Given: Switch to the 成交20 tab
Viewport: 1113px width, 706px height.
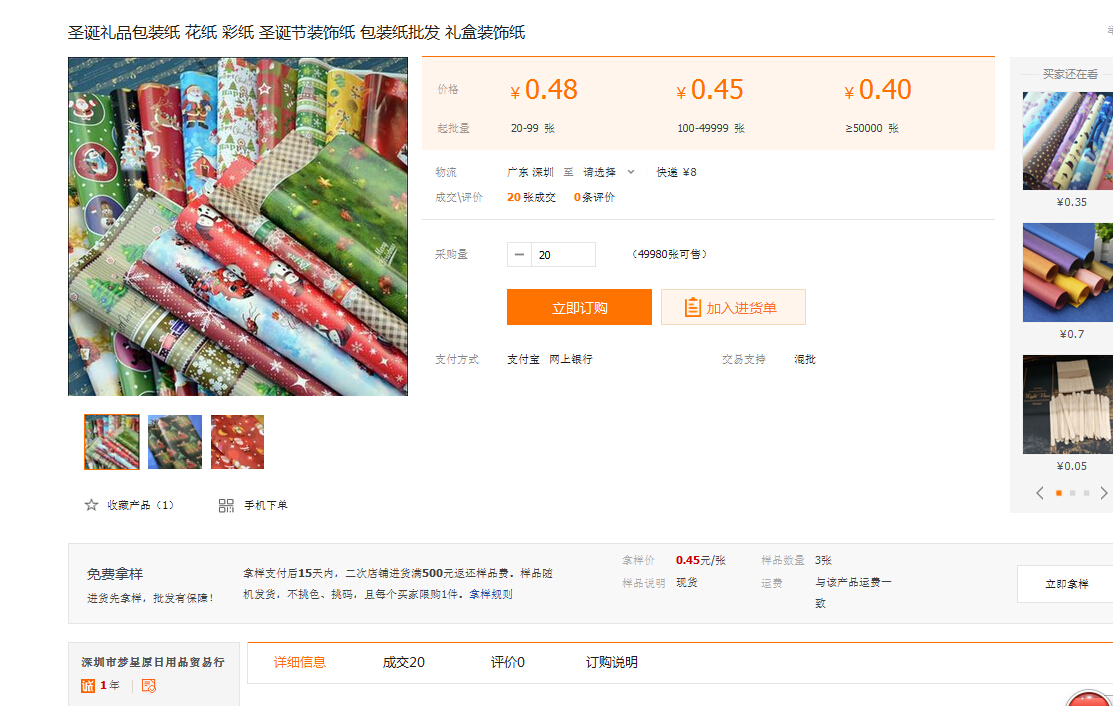Looking at the screenshot, I should coord(403,662).
